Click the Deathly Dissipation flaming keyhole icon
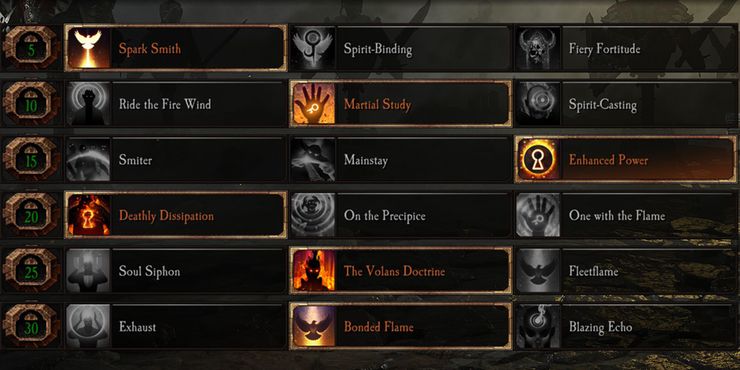 tap(89, 216)
